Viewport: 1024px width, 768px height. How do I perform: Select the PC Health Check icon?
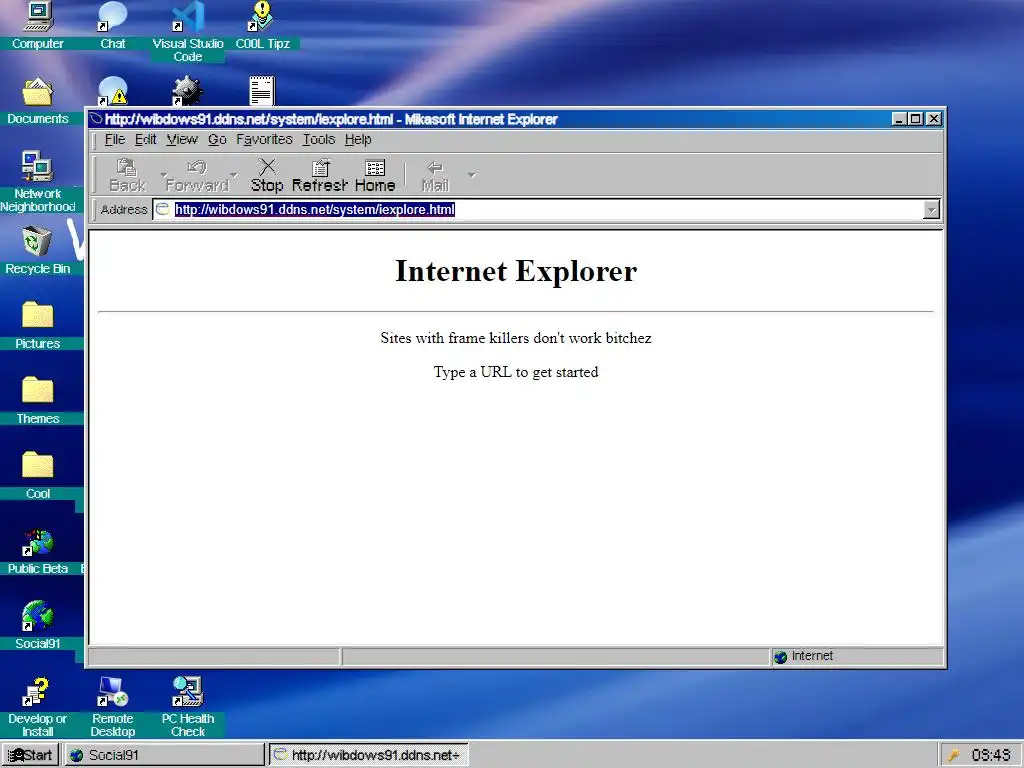click(x=188, y=707)
